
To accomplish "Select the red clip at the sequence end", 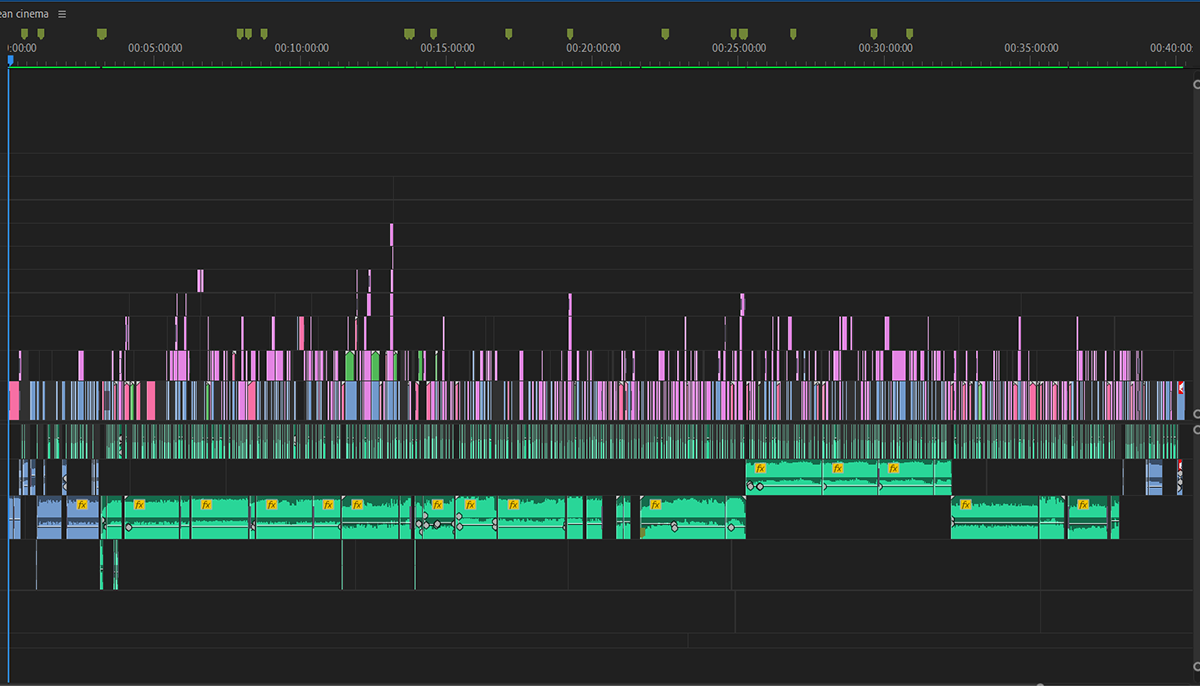I will point(1181,387).
